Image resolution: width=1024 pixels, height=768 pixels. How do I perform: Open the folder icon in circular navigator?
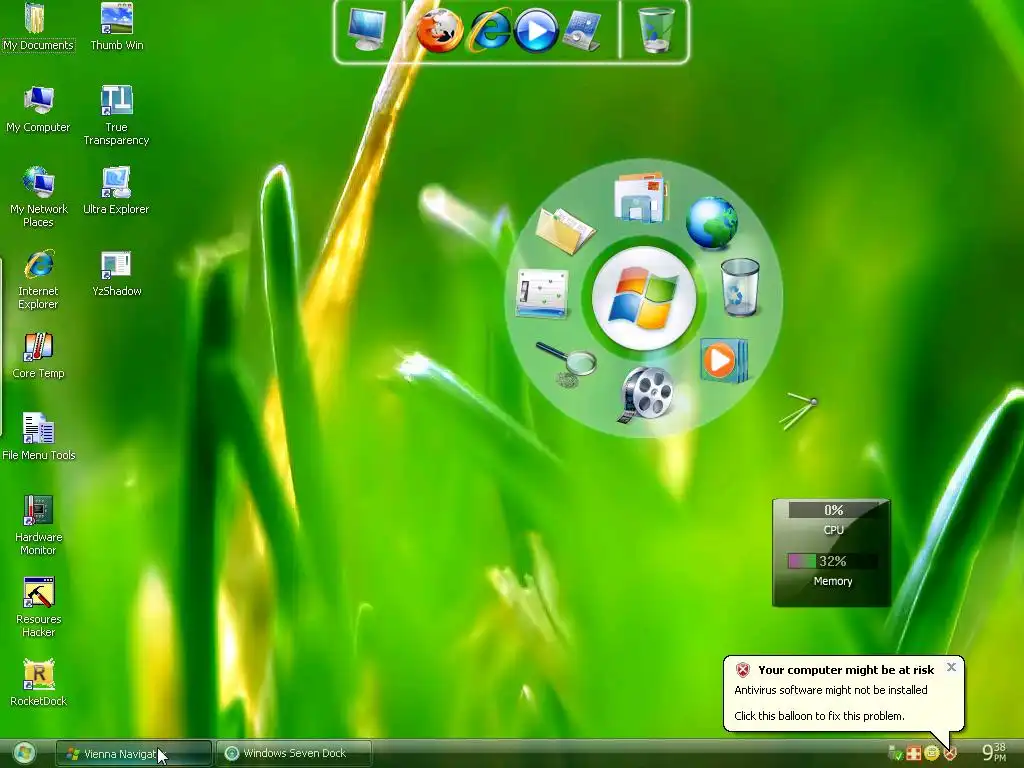coord(565,229)
